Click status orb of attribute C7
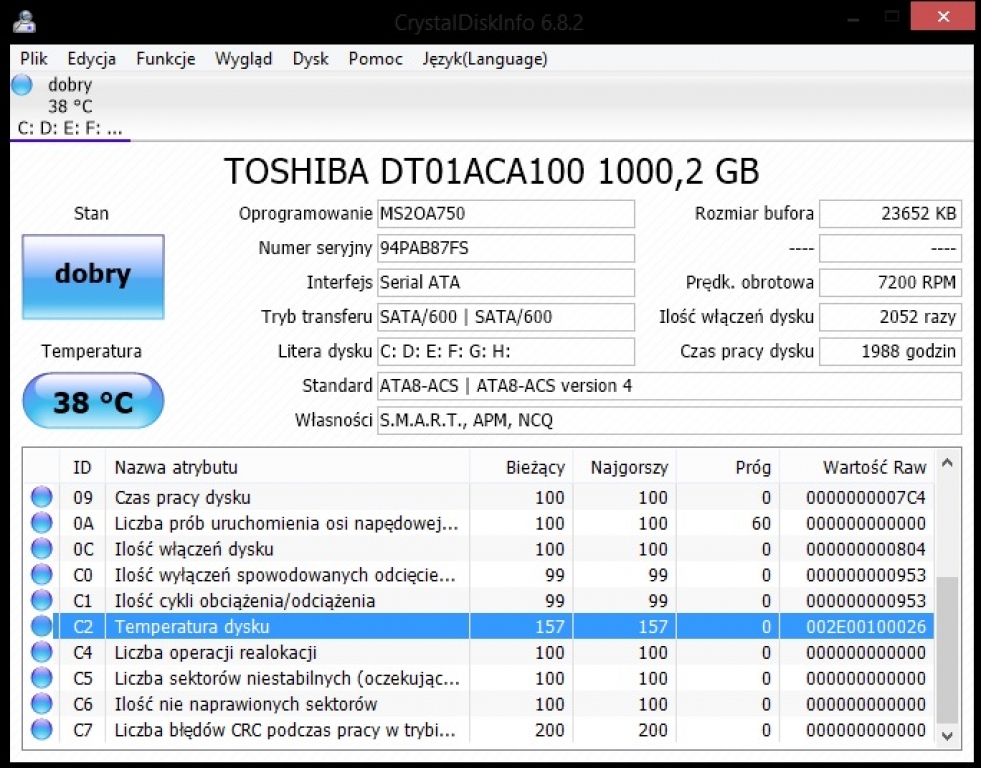981x768 pixels. pyautogui.click(x=41, y=730)
